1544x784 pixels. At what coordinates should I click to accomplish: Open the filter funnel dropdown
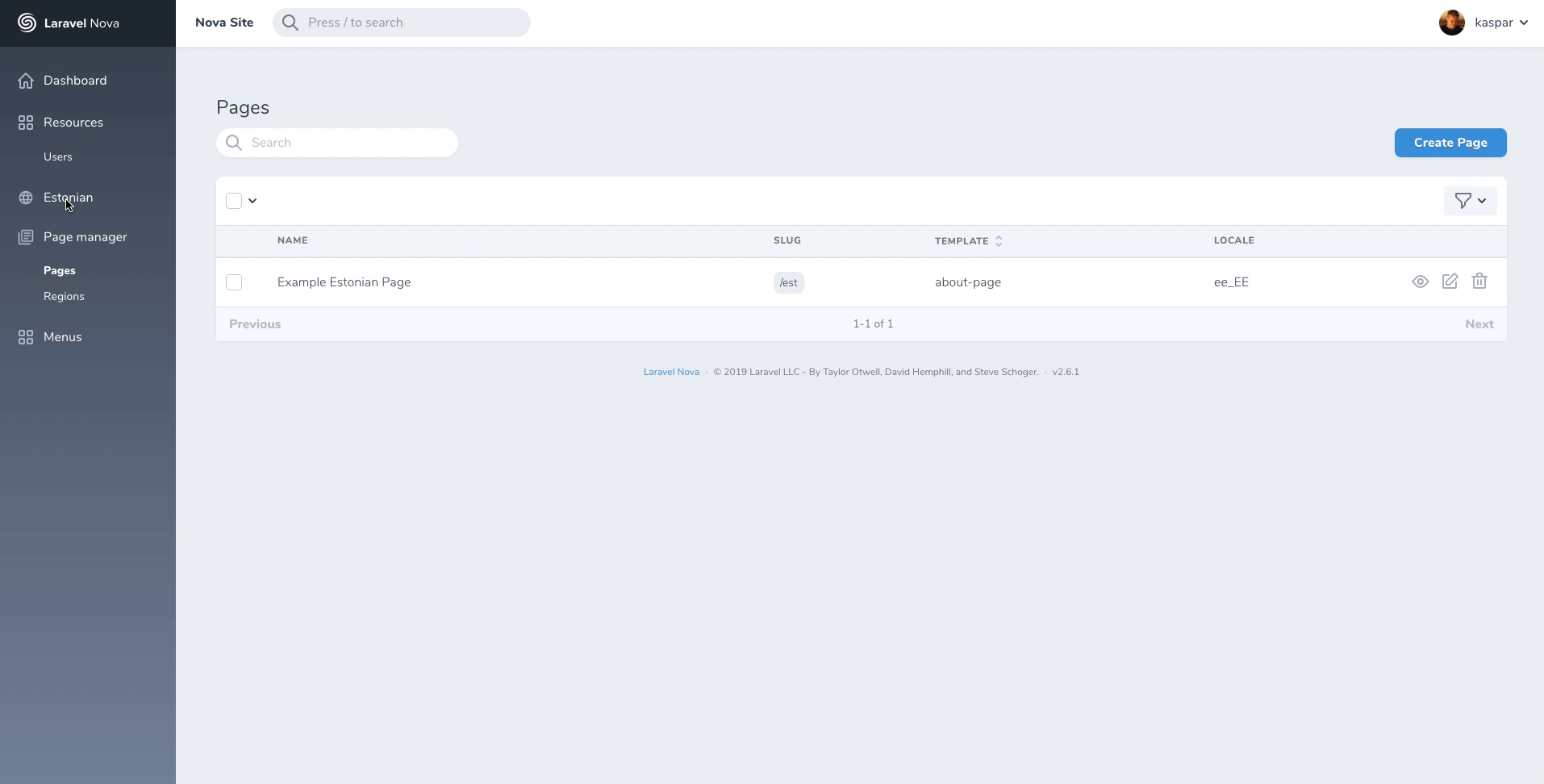point(1470,201)
